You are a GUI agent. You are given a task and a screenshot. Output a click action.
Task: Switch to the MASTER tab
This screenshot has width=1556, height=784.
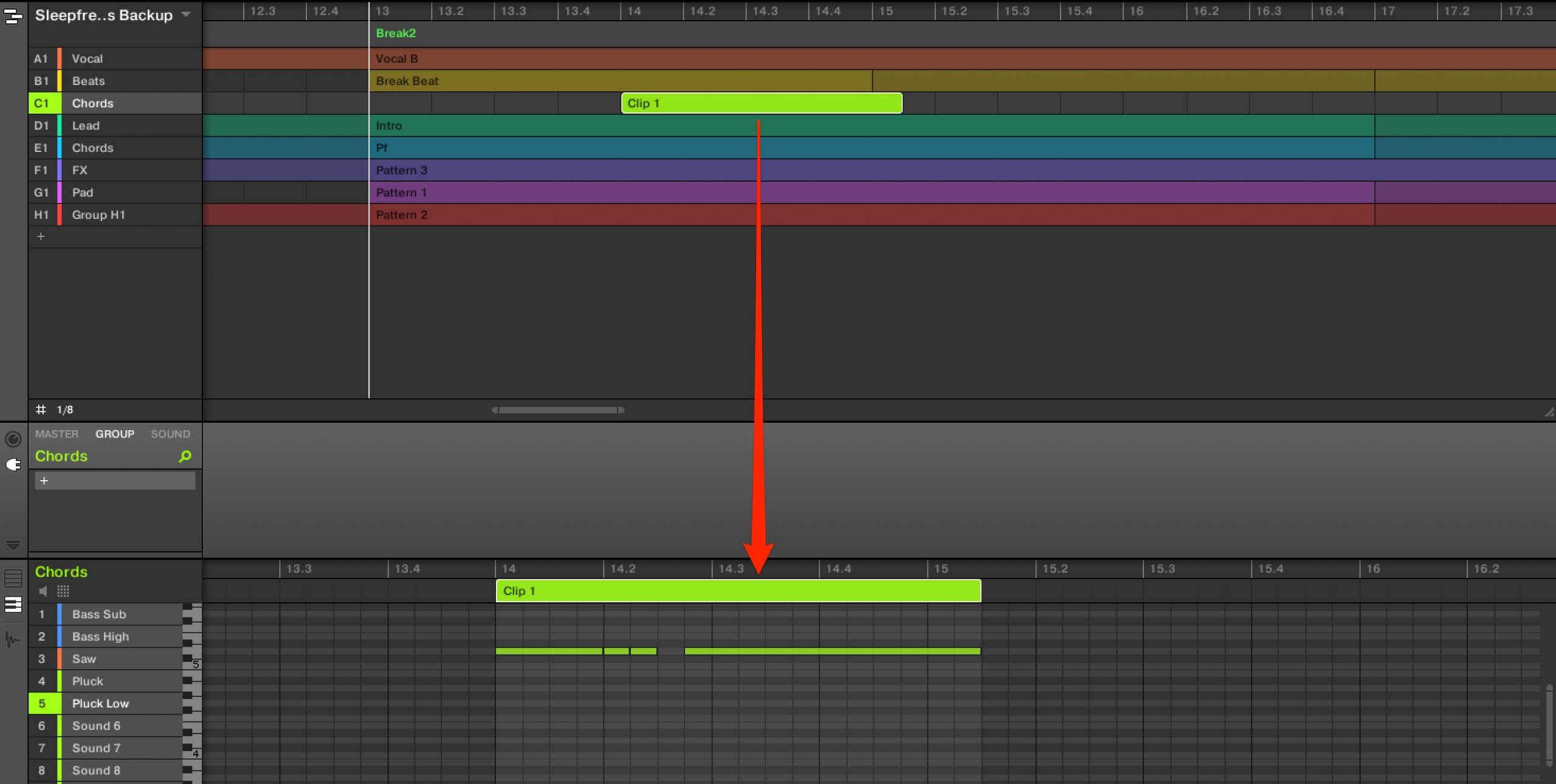pyautogui.click(x=57, y=434)
